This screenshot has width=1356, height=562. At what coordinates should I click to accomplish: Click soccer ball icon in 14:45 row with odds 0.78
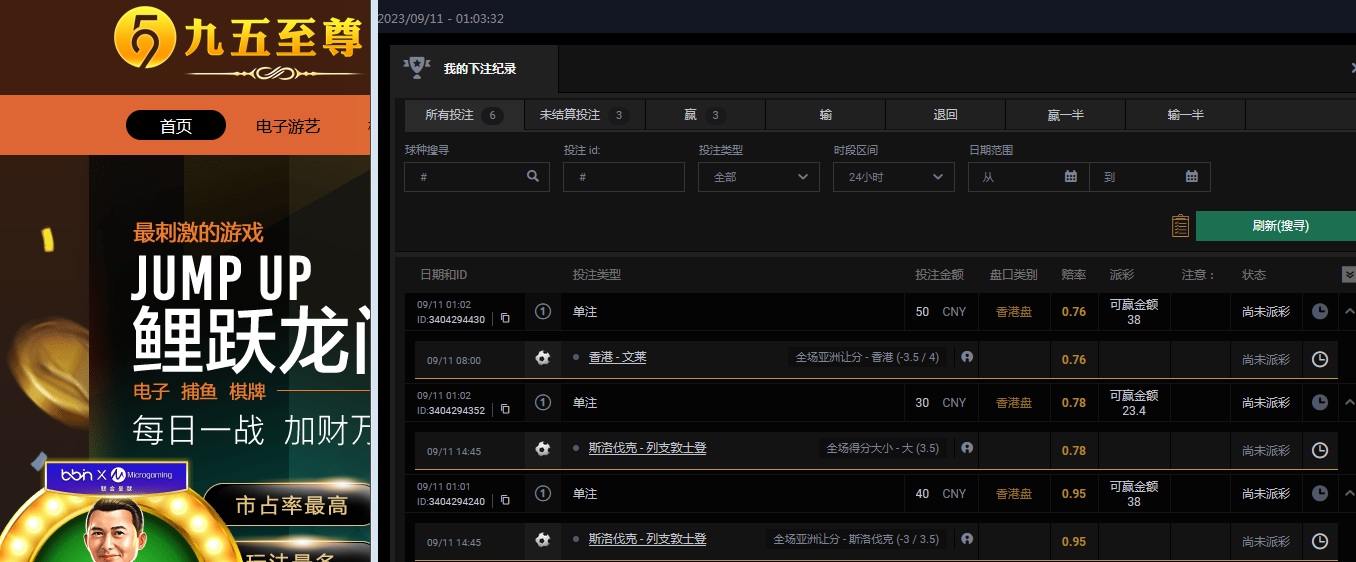point(543,449)
